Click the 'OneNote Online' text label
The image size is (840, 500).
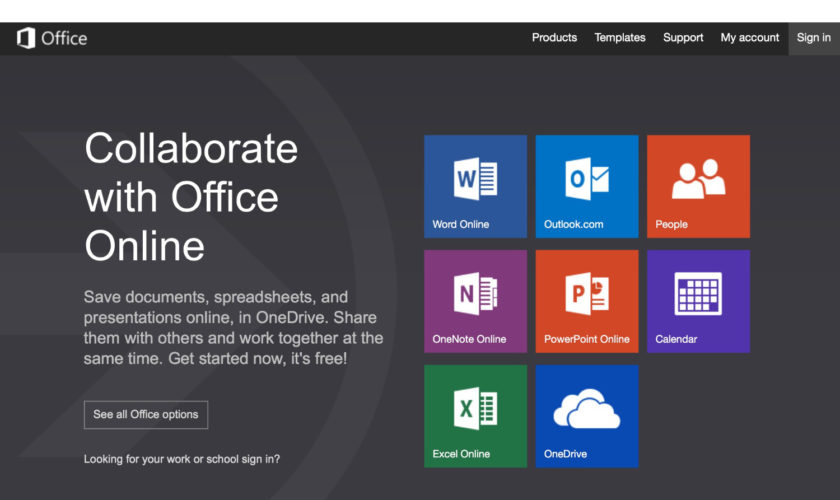point(469,339)
